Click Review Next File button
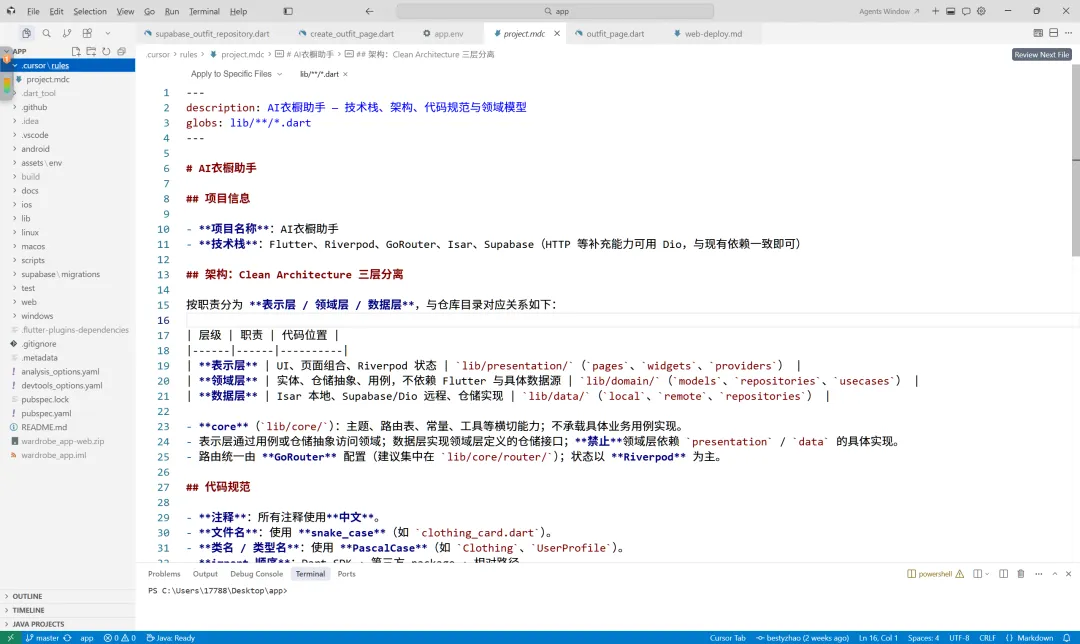 click(1041, 54)
